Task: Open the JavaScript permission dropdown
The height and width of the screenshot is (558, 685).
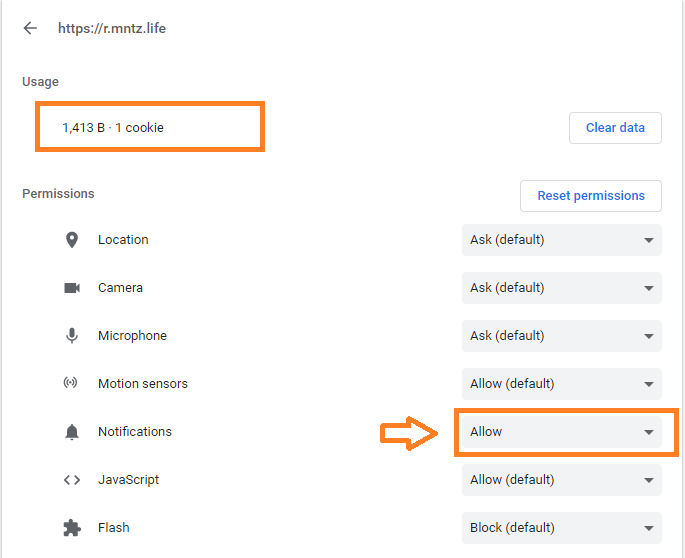Action: pyautogui.click(x=562, y=480)
